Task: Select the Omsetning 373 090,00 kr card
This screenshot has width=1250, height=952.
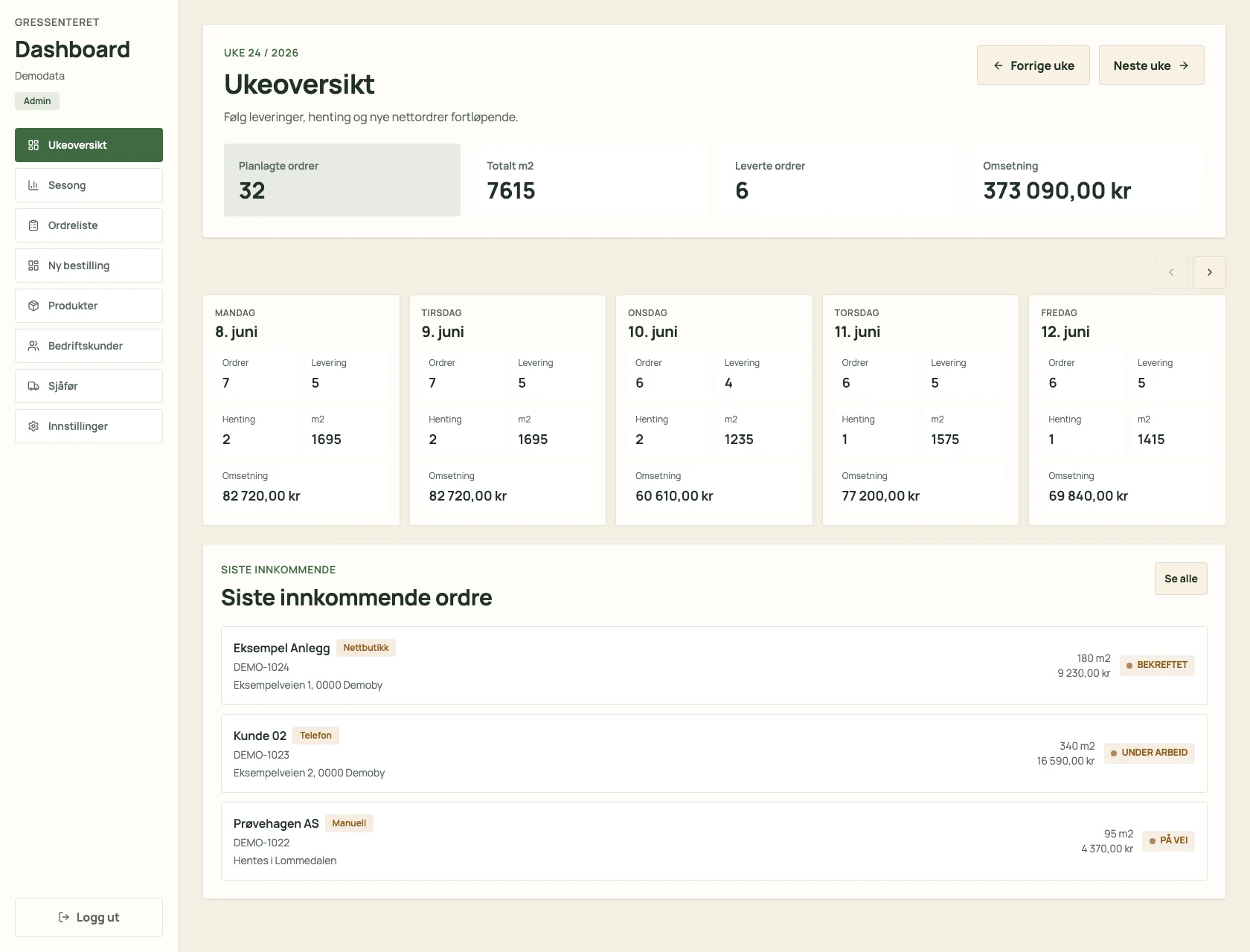Action: [x=1086, y=180]
